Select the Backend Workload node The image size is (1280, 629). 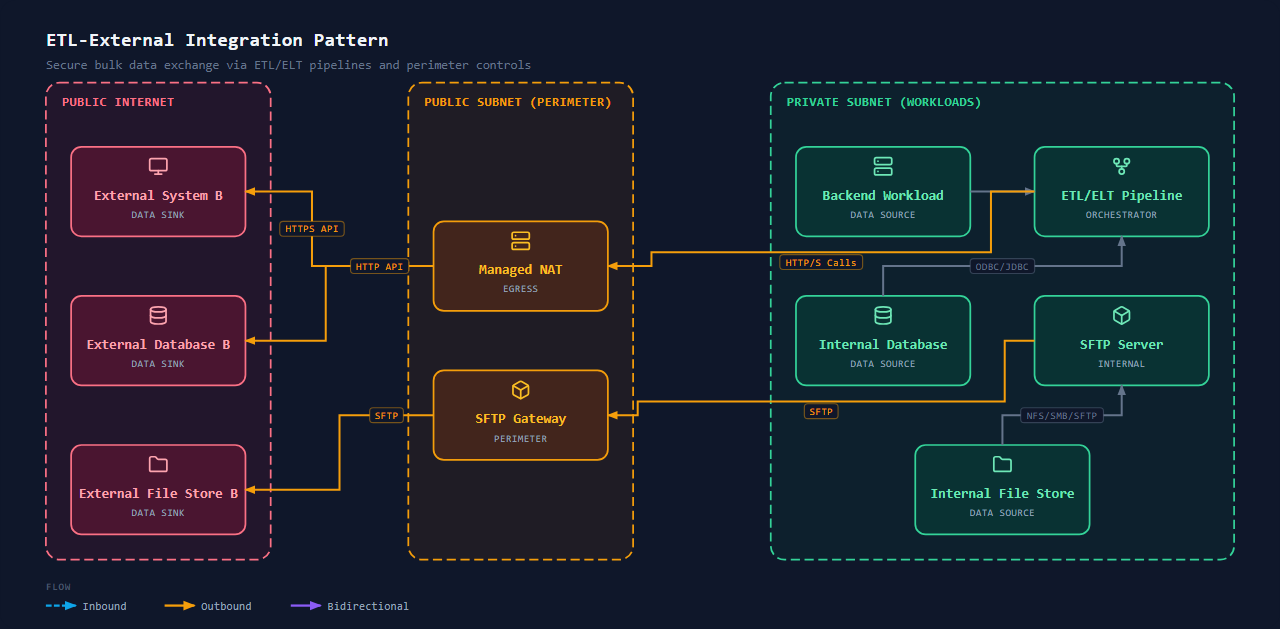[x=883, y=192]
